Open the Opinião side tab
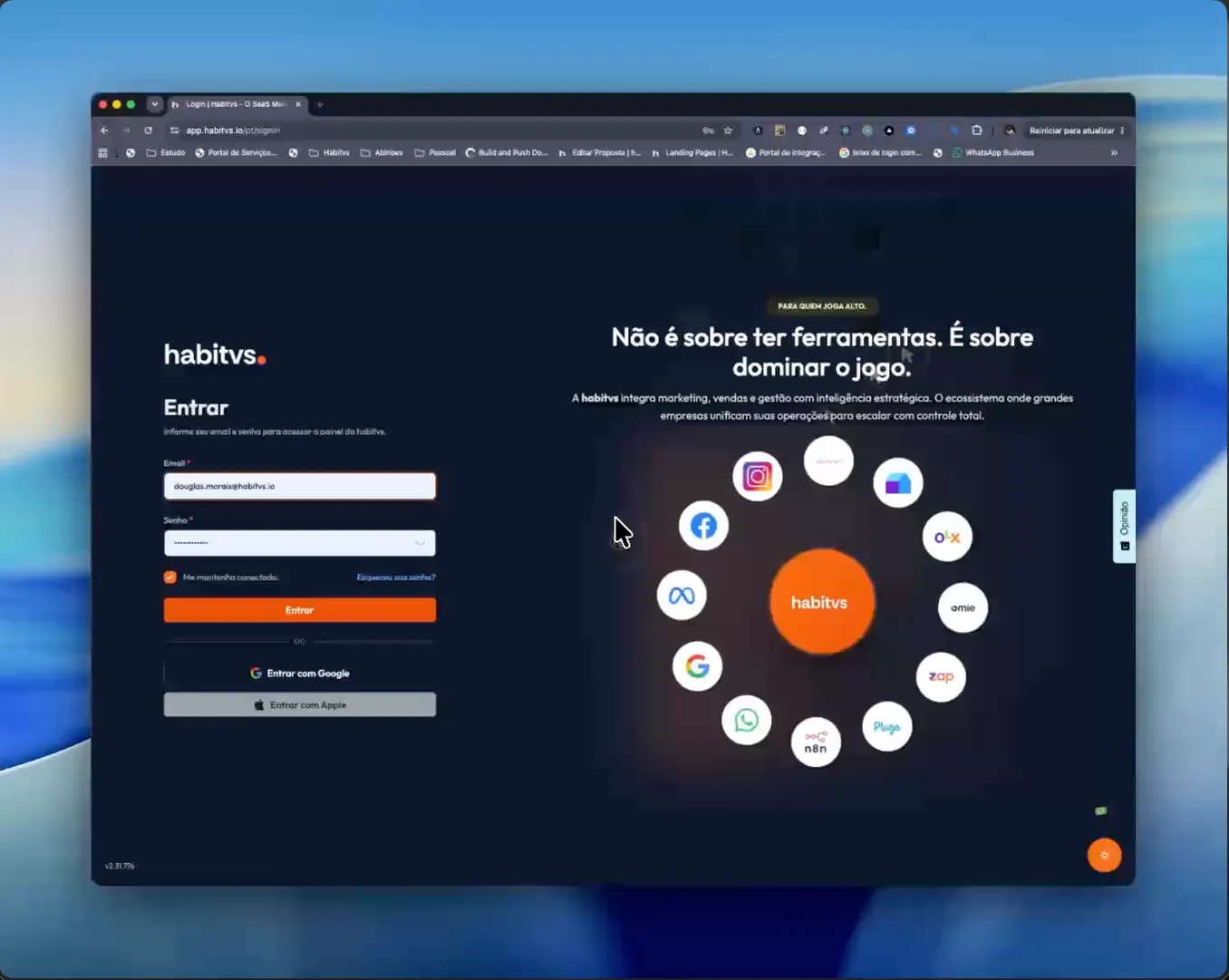1229x980 pixels. pos(1124,527)
